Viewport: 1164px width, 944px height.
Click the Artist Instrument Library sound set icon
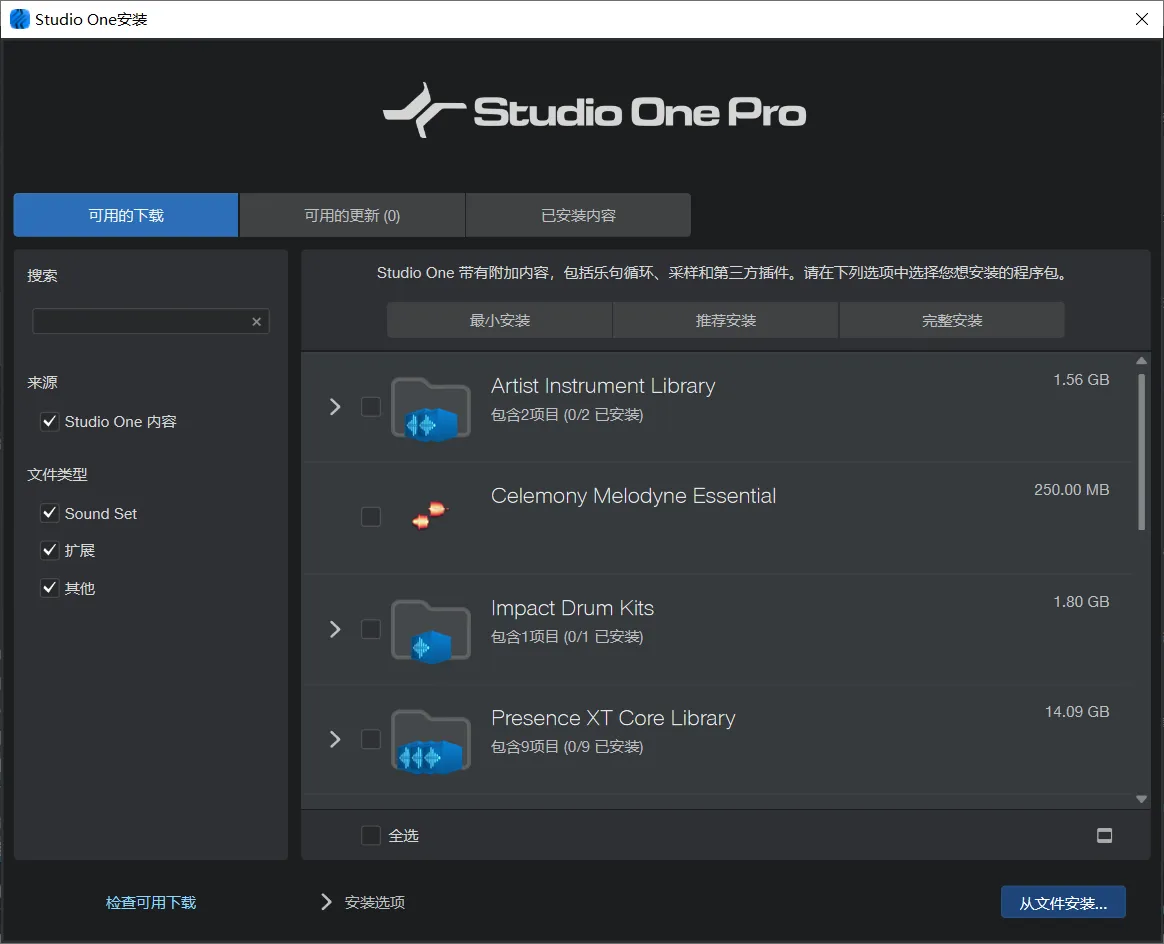point(430,408)
